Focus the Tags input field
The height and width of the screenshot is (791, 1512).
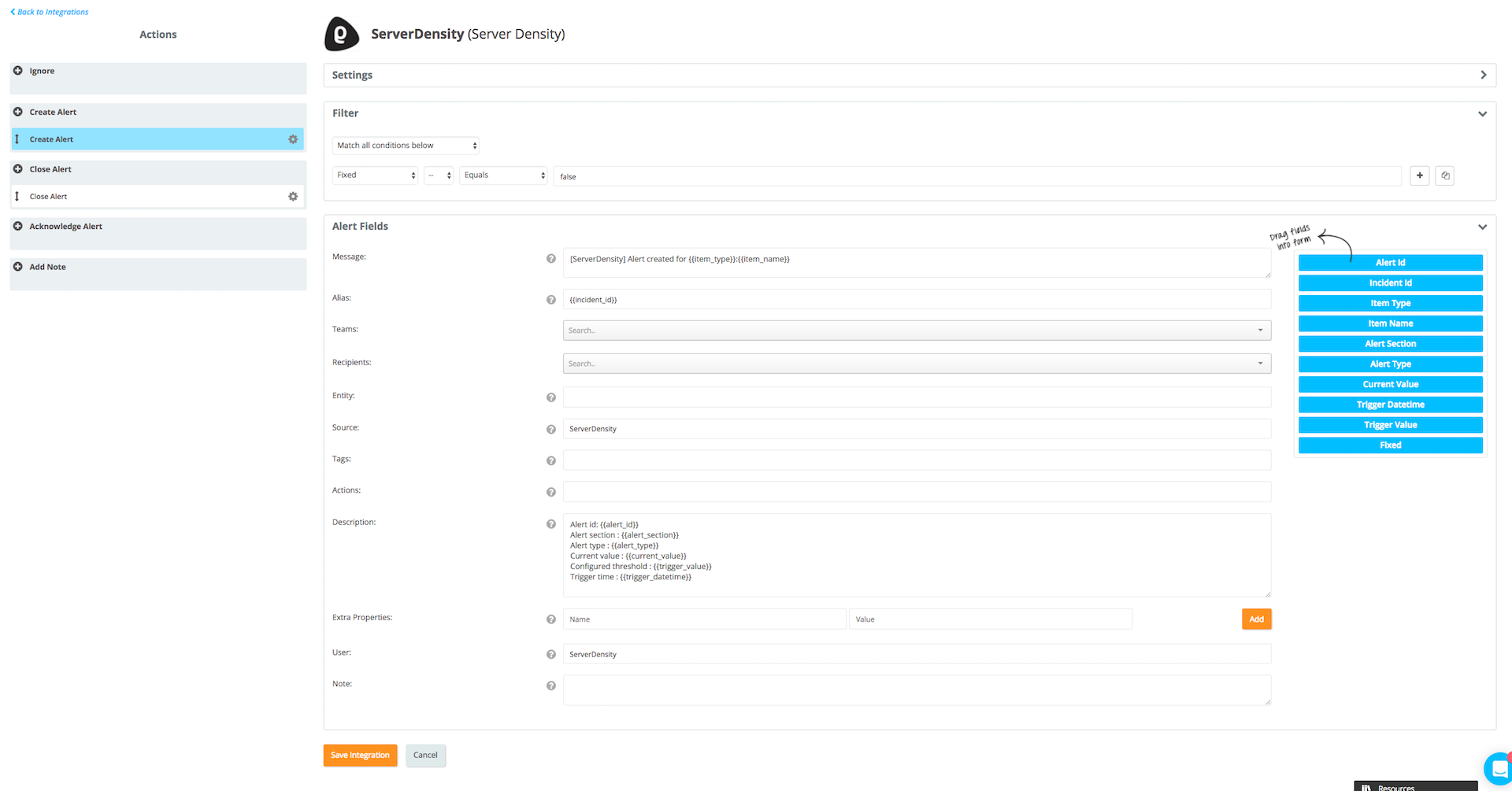pos(917,460)
